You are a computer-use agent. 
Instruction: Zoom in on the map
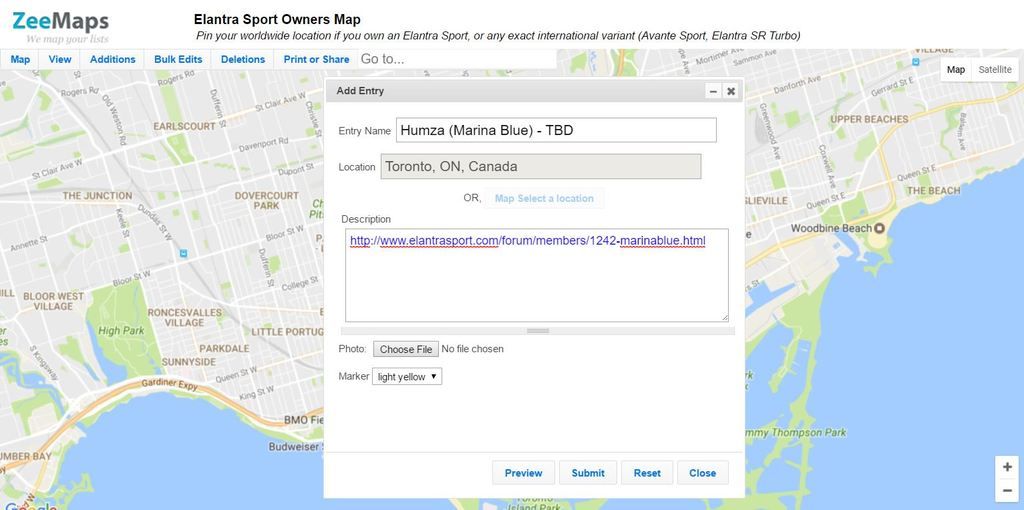tap(1007, 468)
